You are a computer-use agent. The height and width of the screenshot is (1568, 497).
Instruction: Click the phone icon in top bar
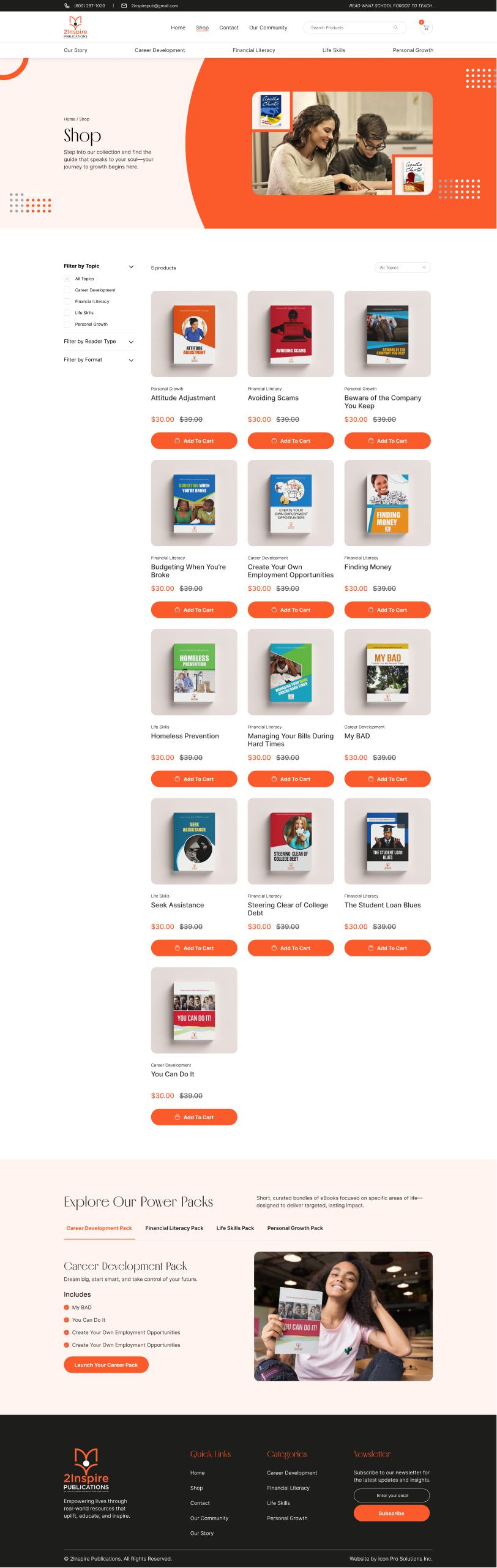point(67,6)
